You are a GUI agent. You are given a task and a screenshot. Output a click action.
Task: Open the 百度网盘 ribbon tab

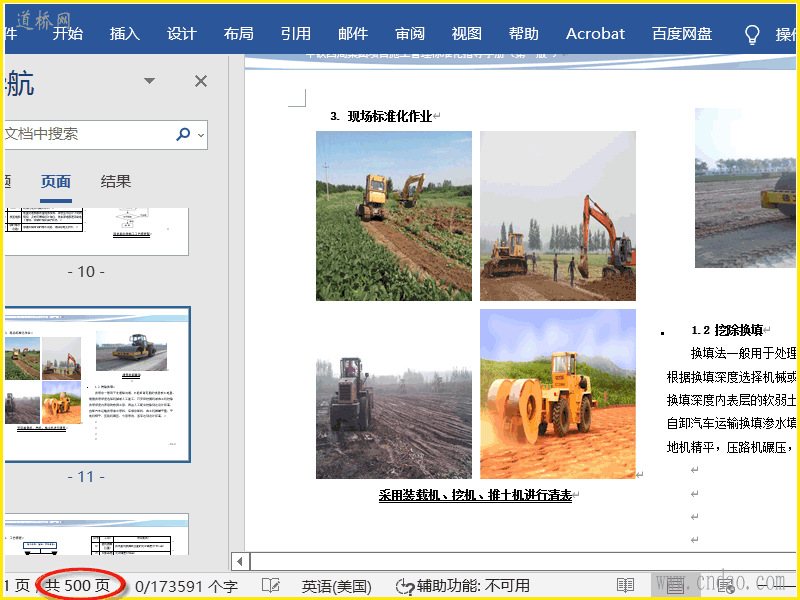click(x=682, y=34)
